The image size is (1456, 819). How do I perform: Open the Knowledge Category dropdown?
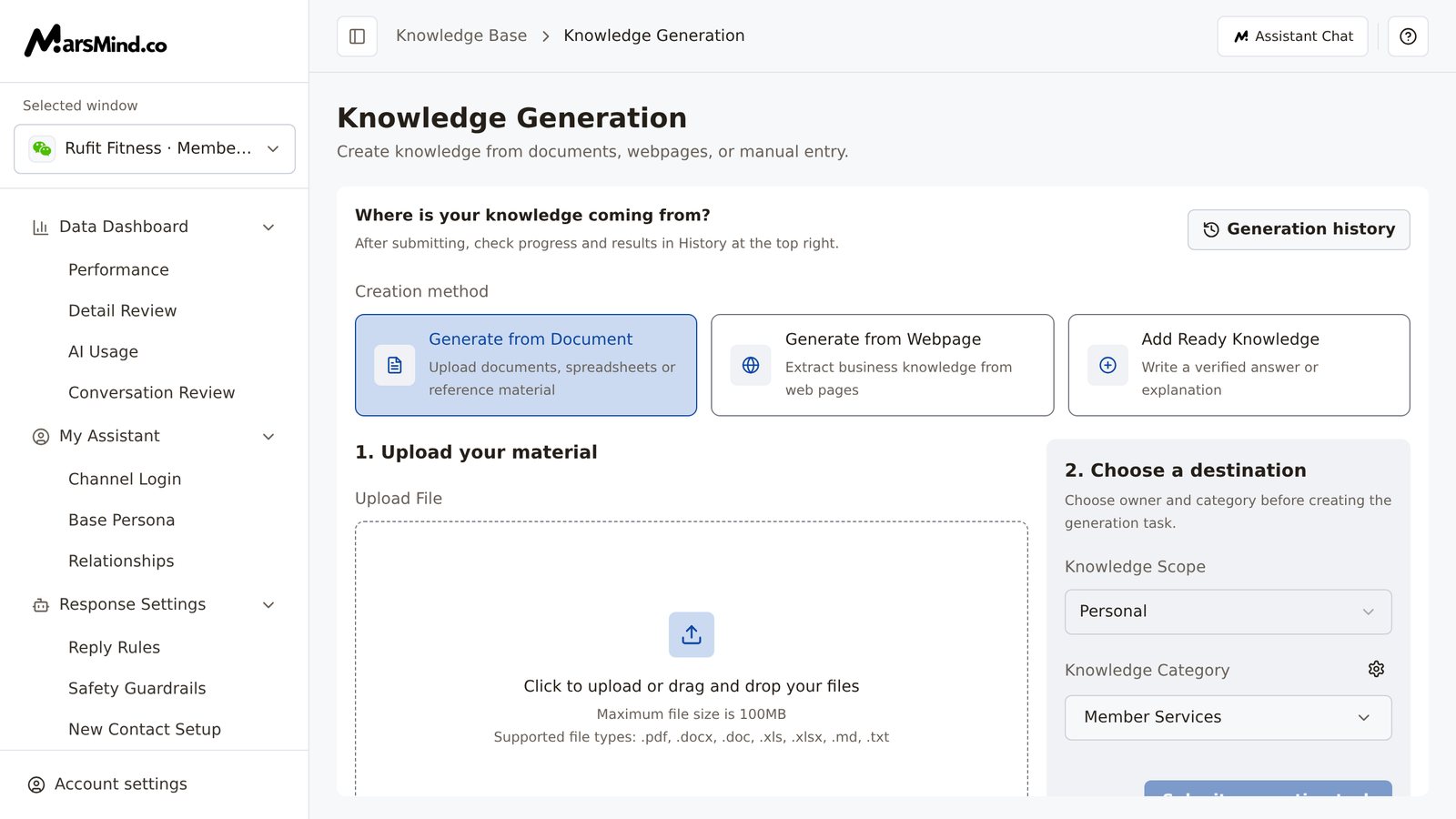coord(1228,717)
